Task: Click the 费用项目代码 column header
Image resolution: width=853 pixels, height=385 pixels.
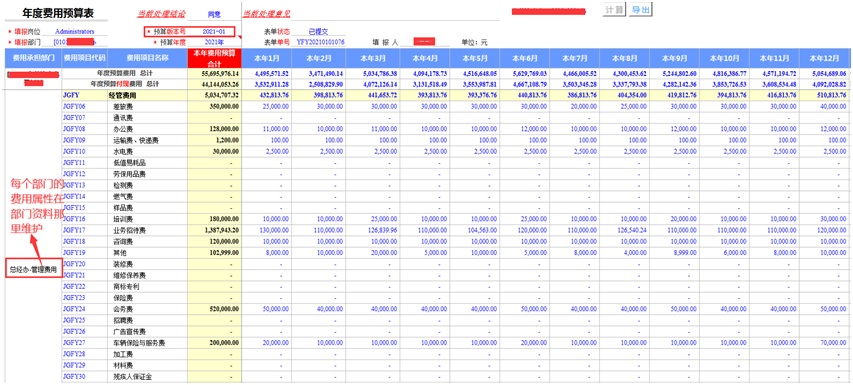Action: pos(84,58)
